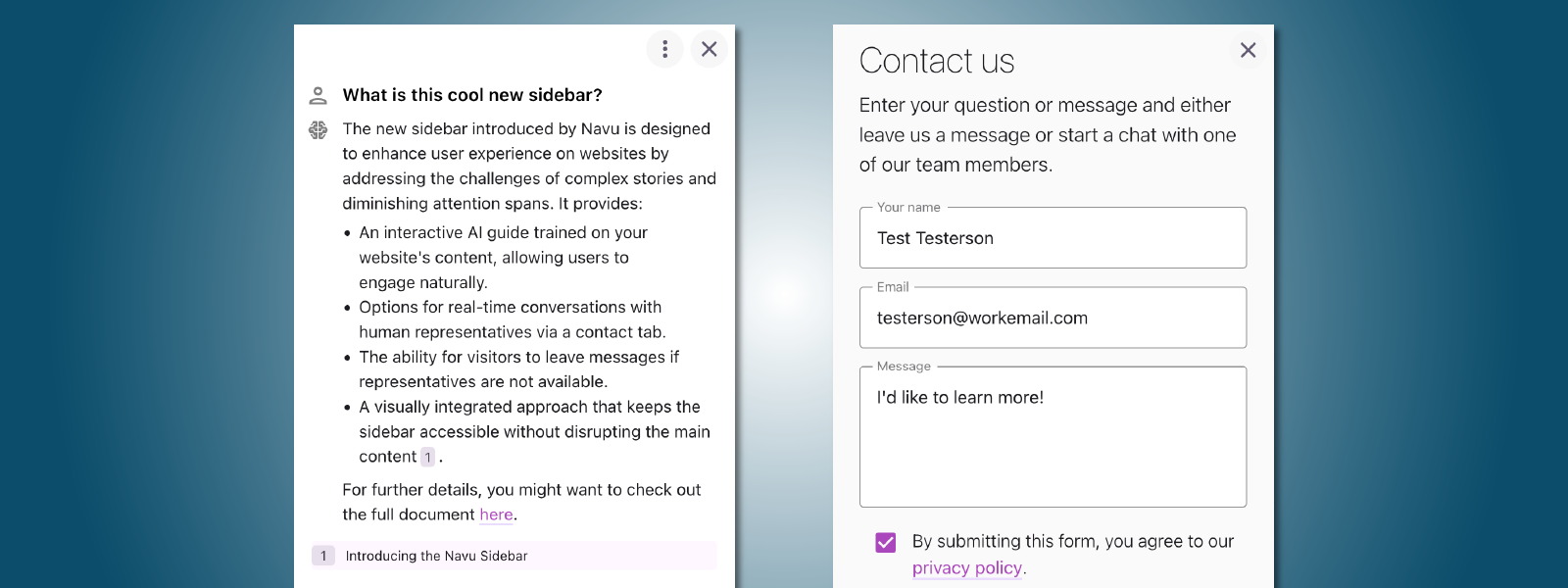The height and width of the screenshot is (588, 1568).
Task: Focus the "Your name" input field
Action: tap(1053, 238)
